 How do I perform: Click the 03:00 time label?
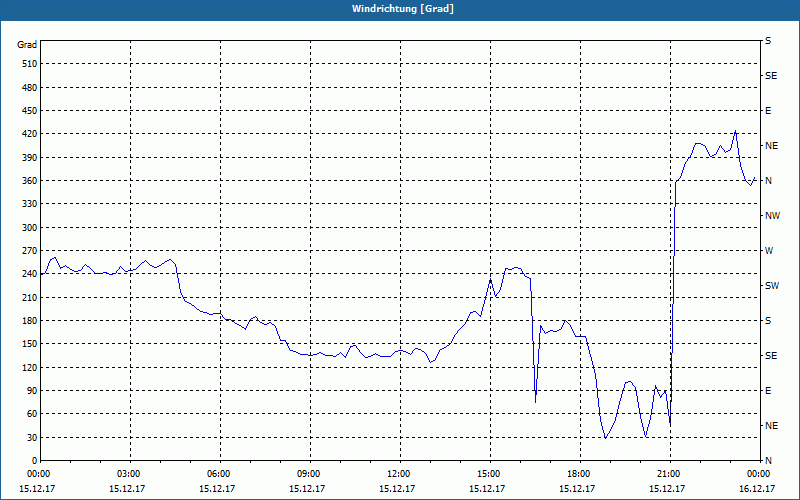(x=128, y=474)
